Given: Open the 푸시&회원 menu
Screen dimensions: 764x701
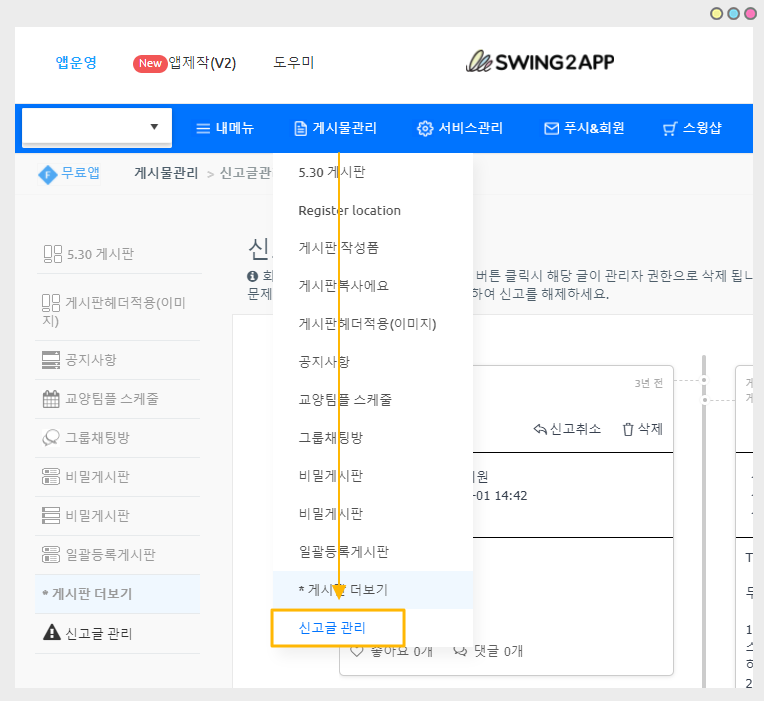Looking at the screenshot, I should (584, 128).
